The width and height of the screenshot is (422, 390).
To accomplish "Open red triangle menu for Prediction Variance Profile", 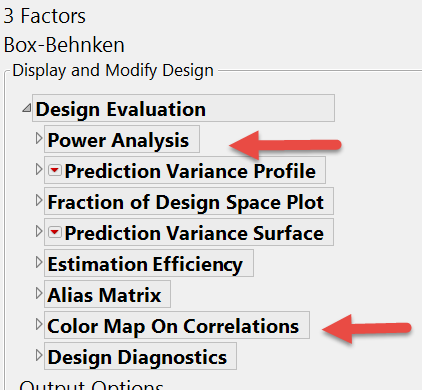I will 55,170.
